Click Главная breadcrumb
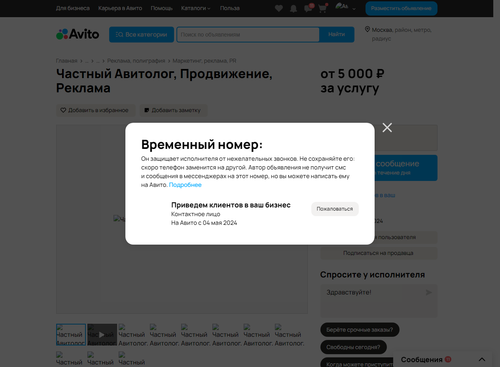The height and width of the screenshot is (367, 500). pos(66,61)
